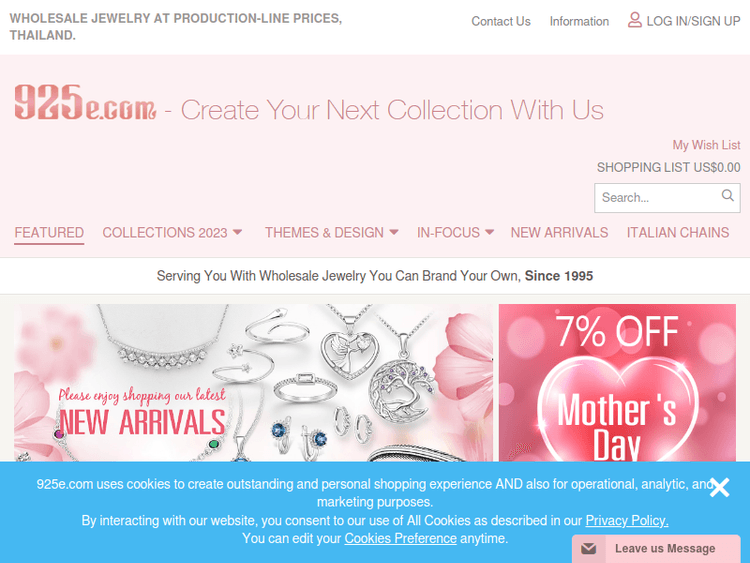Expand Themes & Design dropdown arrow
This screenshot has height=563, width=750.
[394, 232]
